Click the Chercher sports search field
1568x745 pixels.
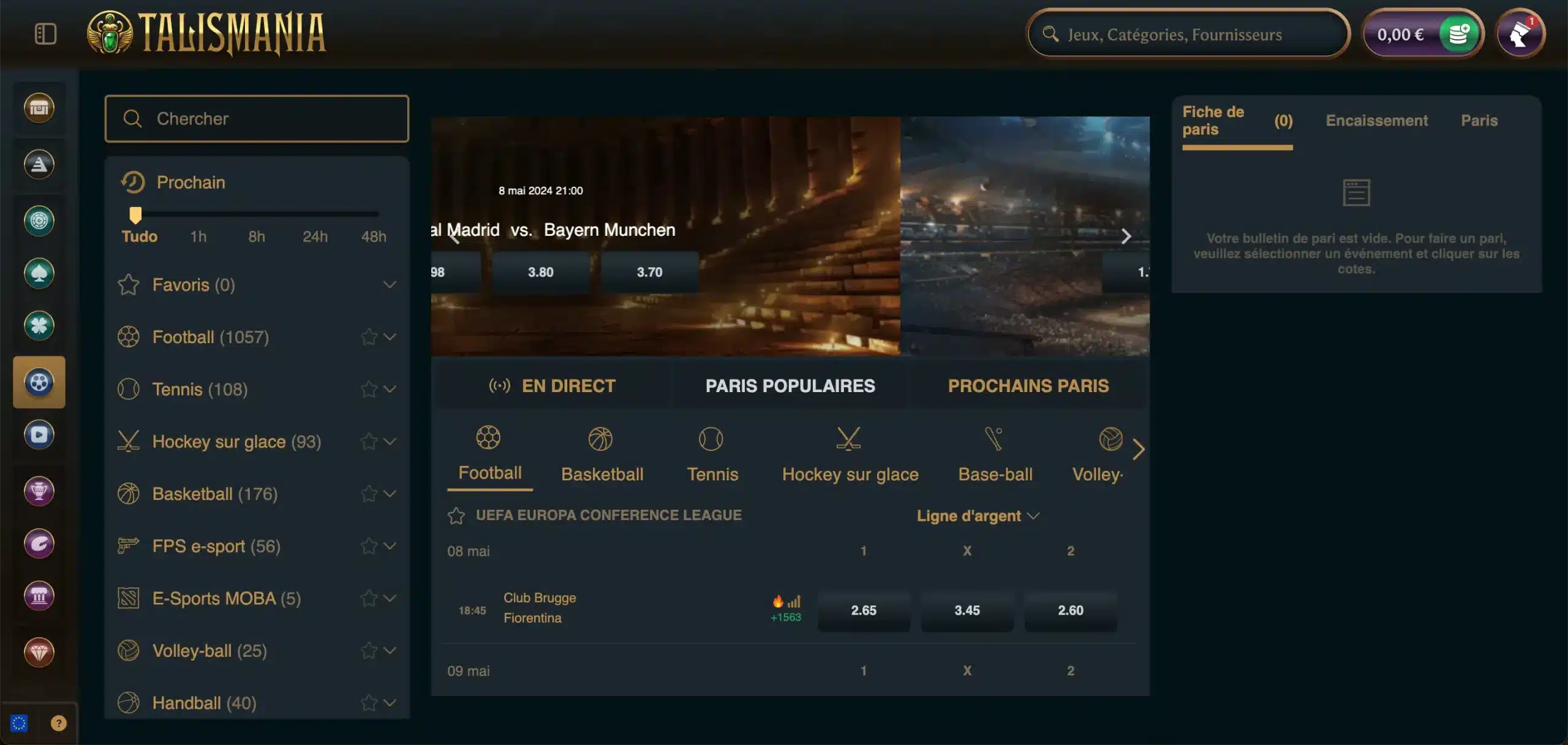click(x=257, y=119)
